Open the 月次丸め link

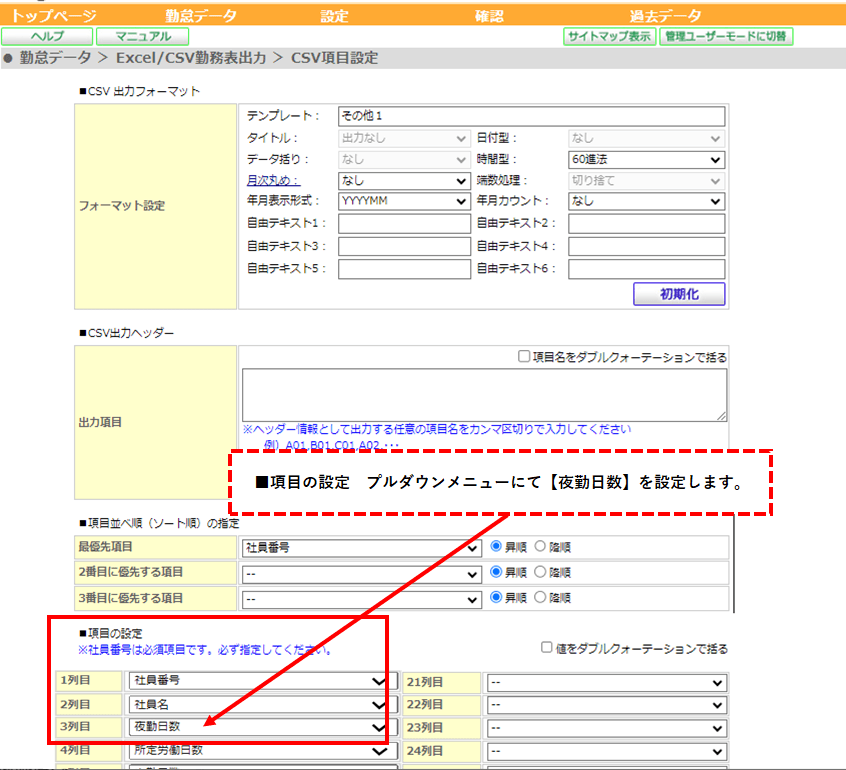(273, 180)
